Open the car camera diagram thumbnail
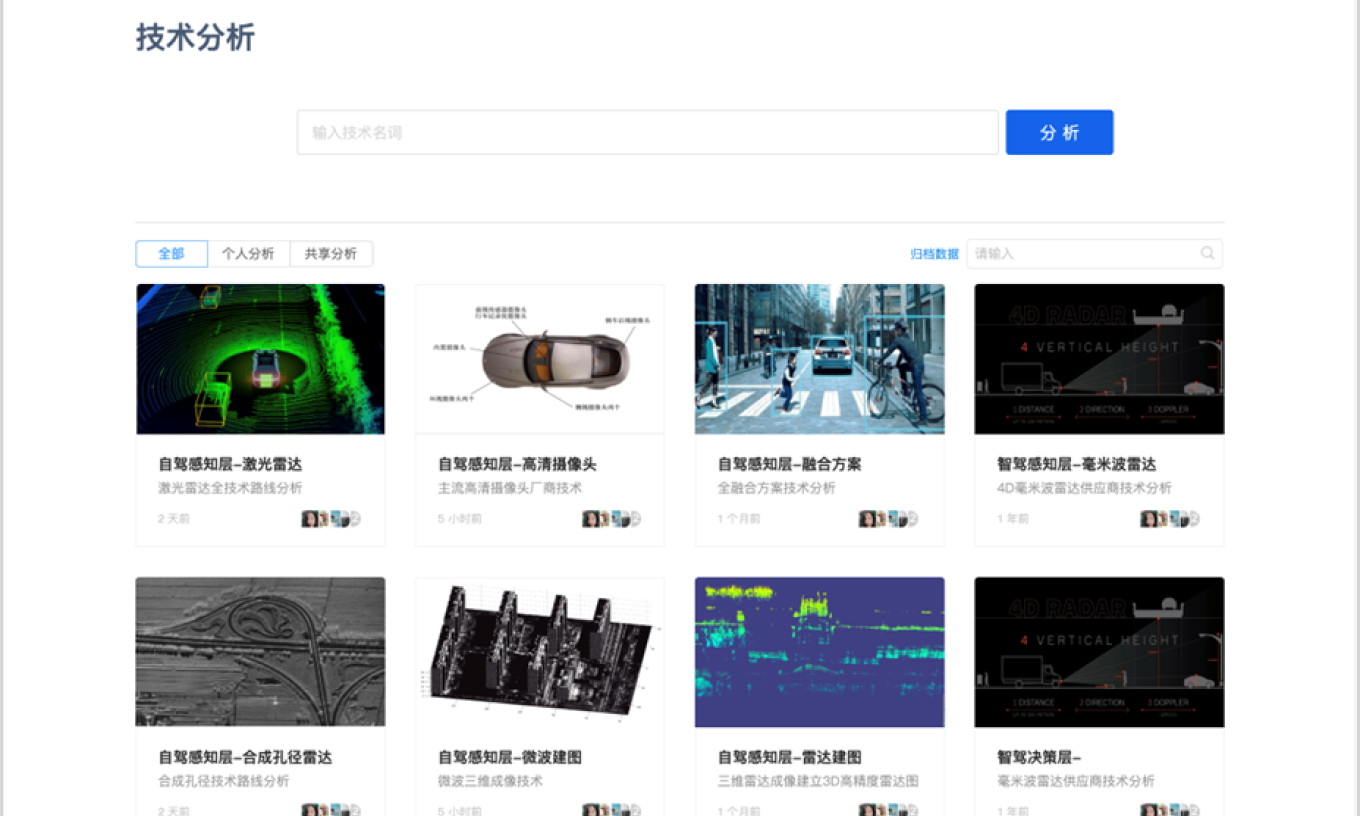This screenshot has width=1360, height=816. 540,359
